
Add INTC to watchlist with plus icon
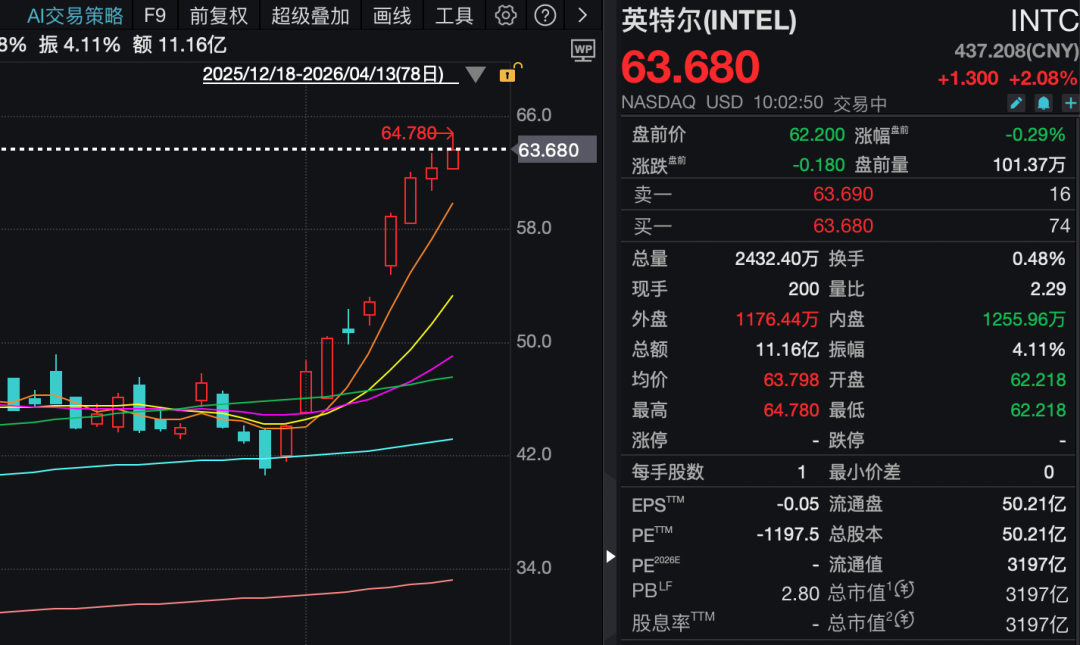coord(1070,103)
